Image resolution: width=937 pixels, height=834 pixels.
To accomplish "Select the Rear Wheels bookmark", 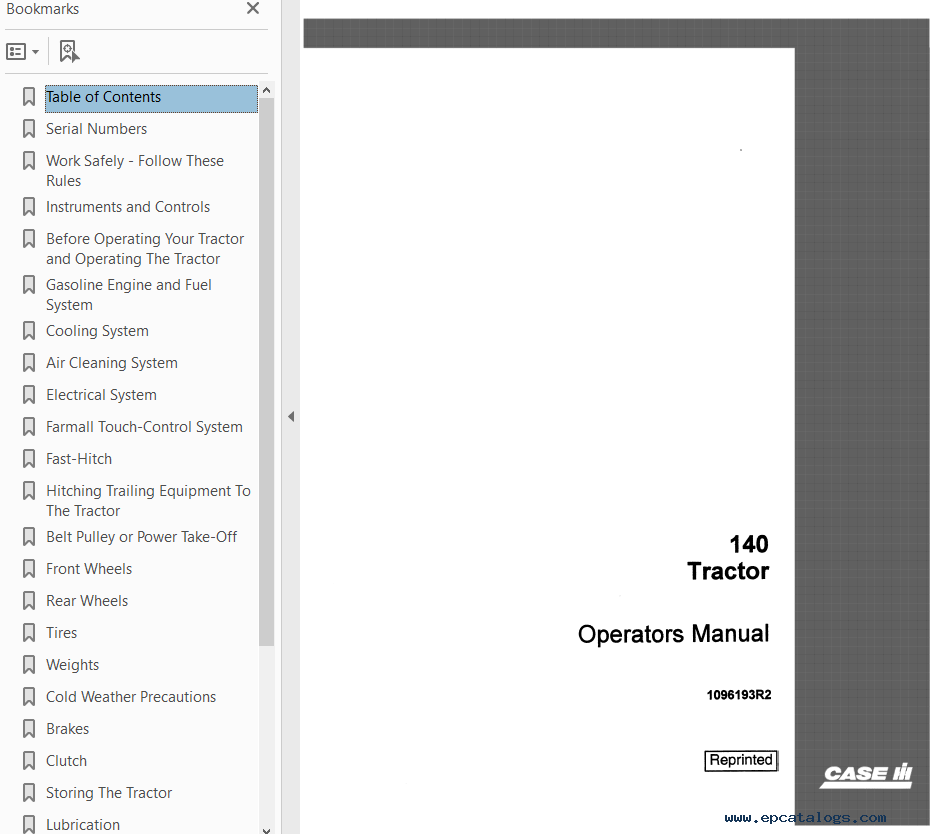I will [x=87, y=601].
